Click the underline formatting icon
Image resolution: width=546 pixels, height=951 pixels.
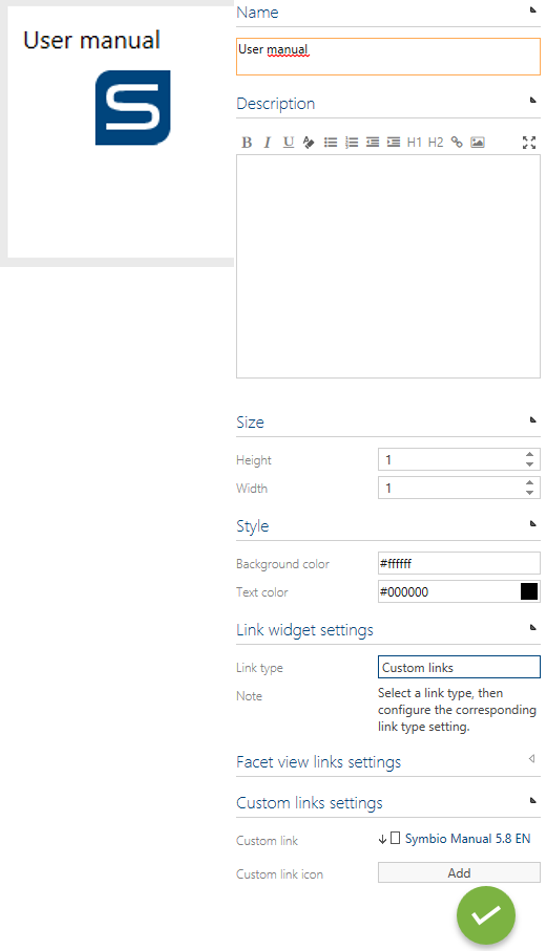(x=288, y=143)
